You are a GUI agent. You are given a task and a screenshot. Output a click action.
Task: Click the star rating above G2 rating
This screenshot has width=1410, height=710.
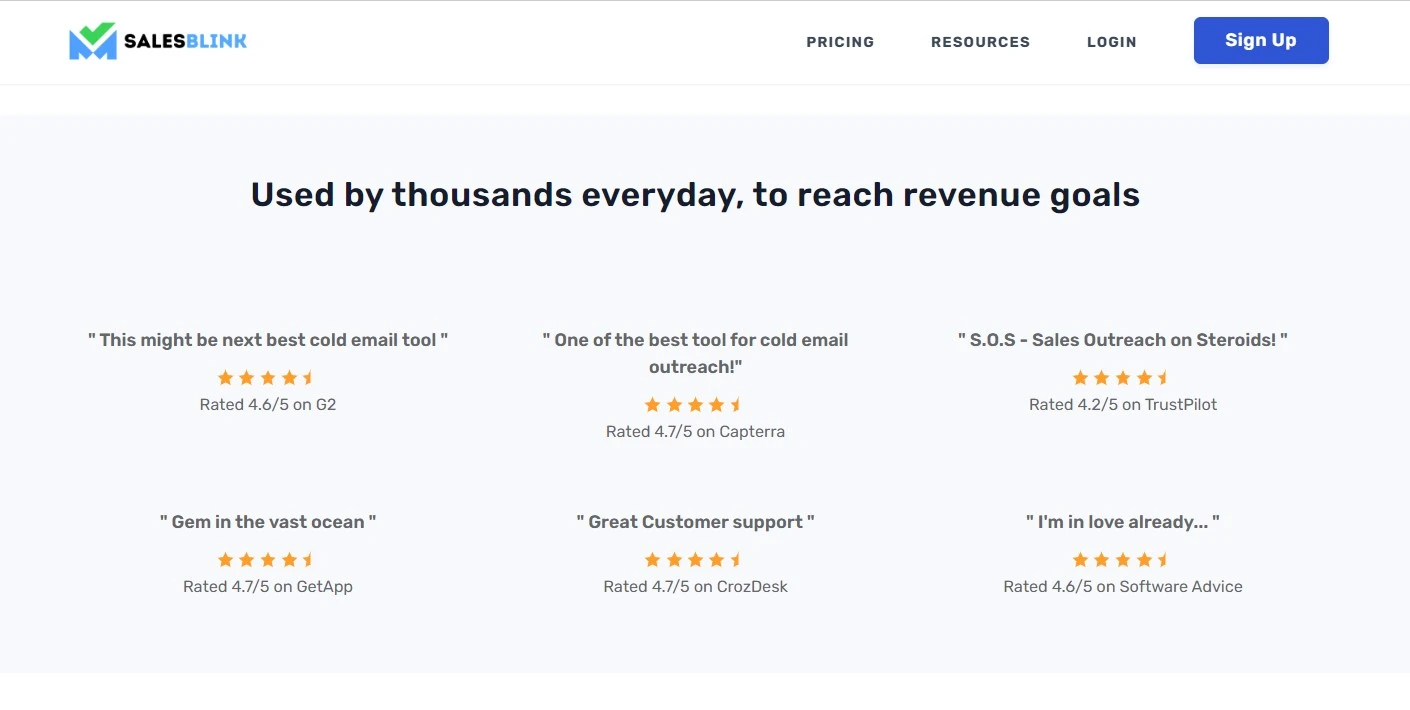tap(267, 377)
